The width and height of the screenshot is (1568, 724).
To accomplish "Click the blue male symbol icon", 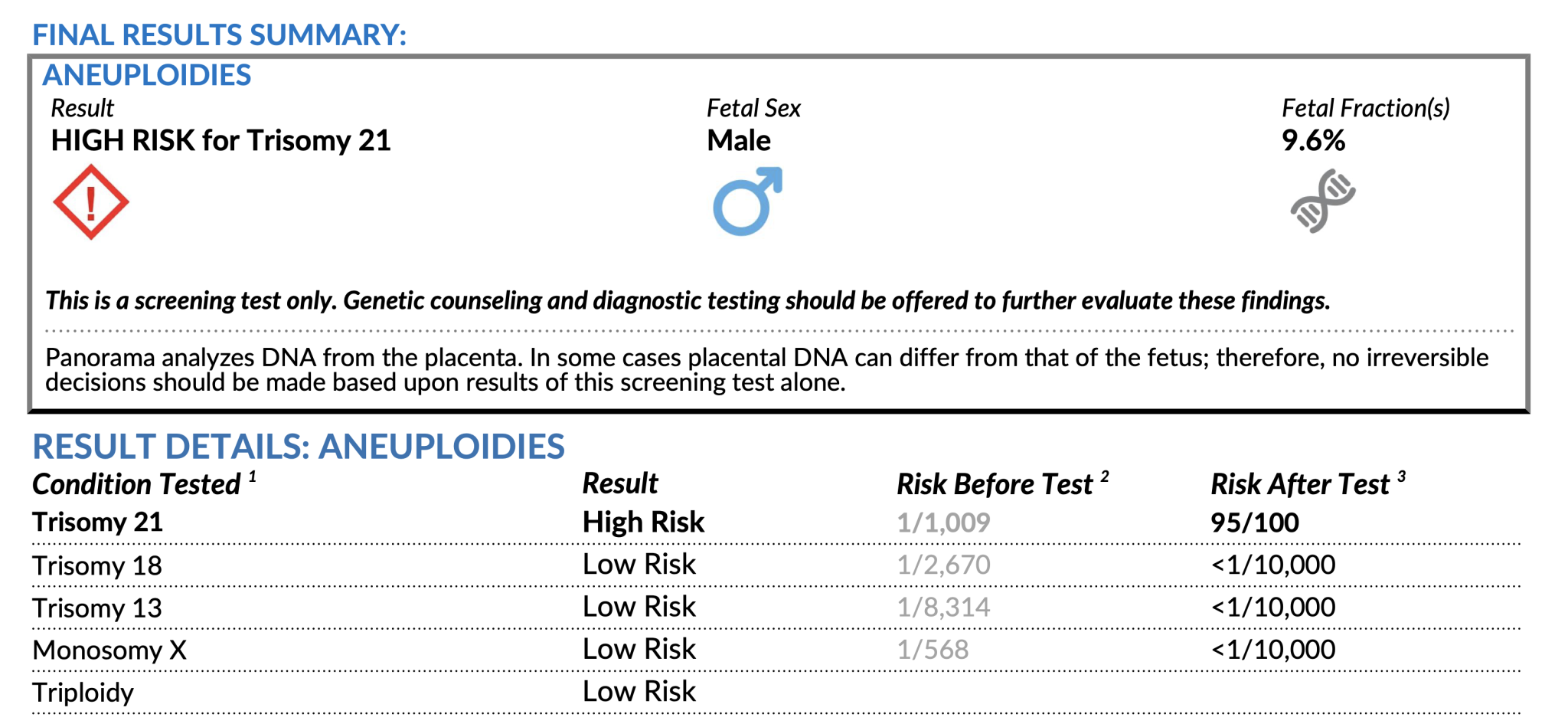I will coord(746,201).
